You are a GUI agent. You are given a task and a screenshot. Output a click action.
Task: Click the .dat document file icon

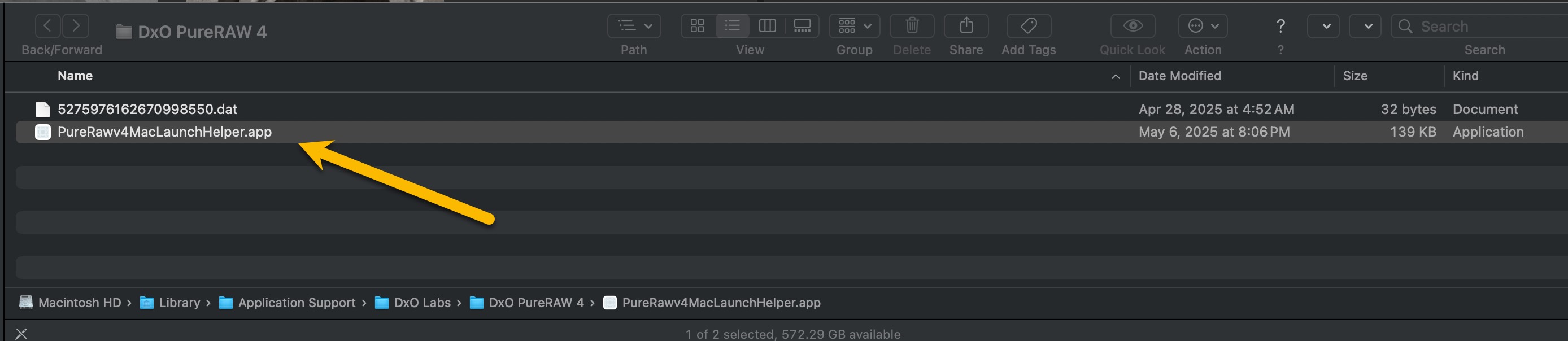coord(42,110)
